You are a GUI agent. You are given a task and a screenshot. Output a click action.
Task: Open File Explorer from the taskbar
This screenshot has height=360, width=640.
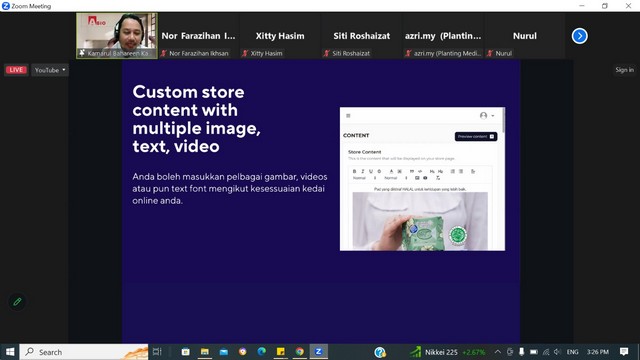[204, 351]
